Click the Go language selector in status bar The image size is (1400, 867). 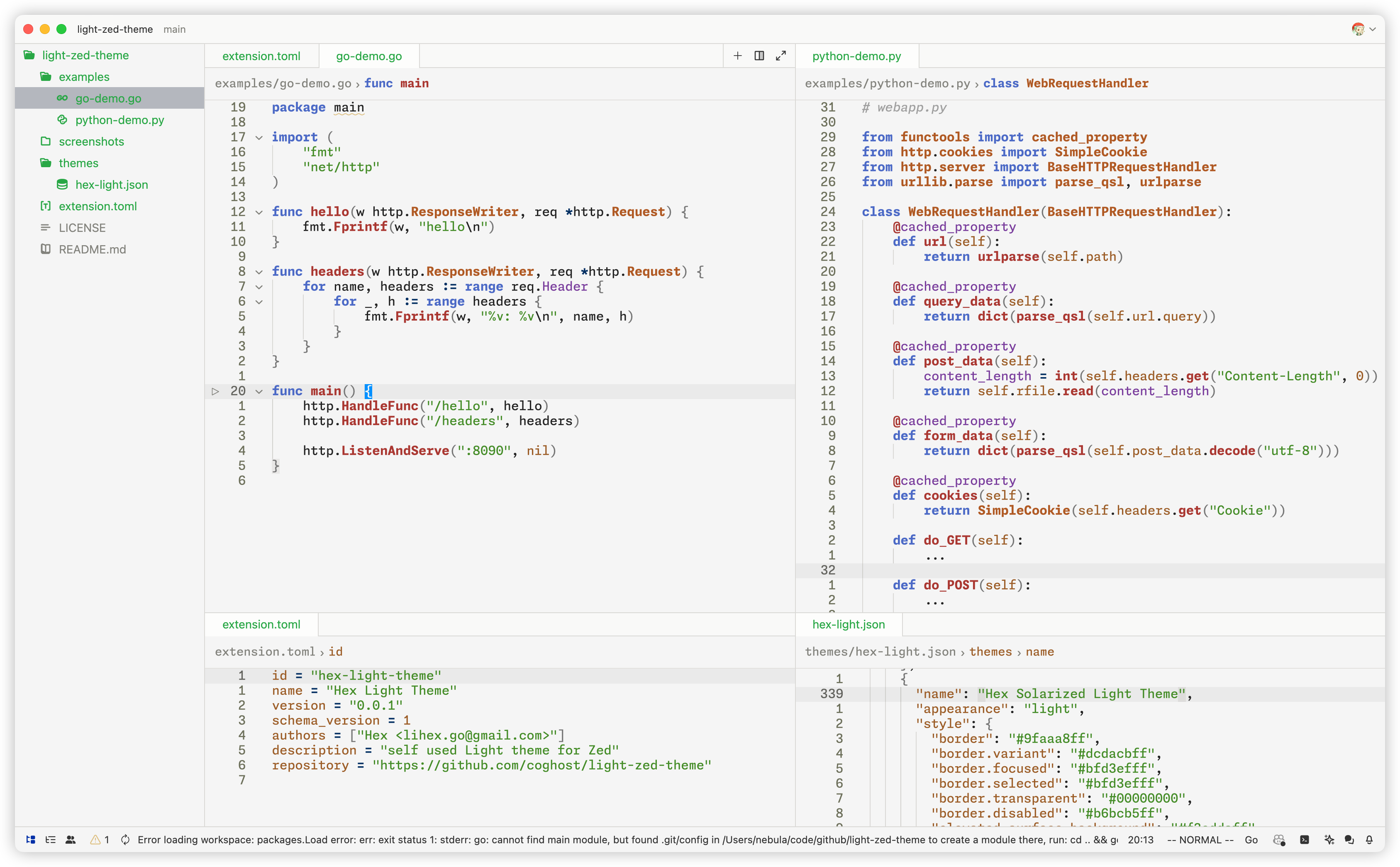[1251, 840]
